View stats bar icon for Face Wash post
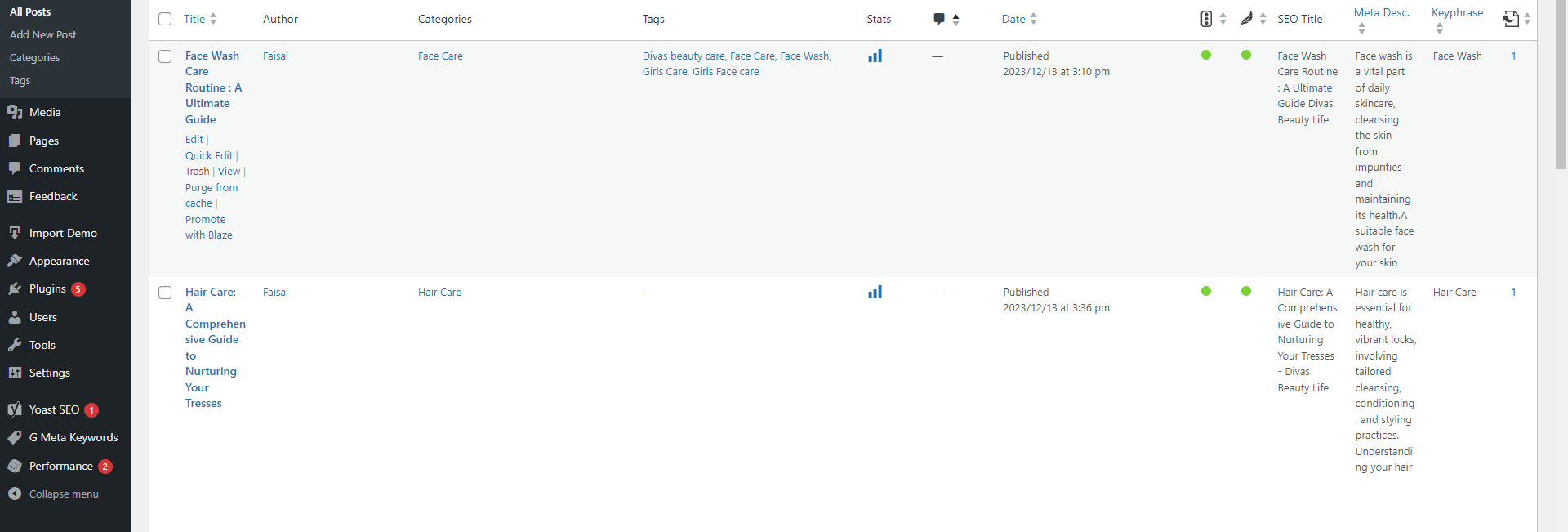Viewport: 1568px width, 532px height. 875,56
